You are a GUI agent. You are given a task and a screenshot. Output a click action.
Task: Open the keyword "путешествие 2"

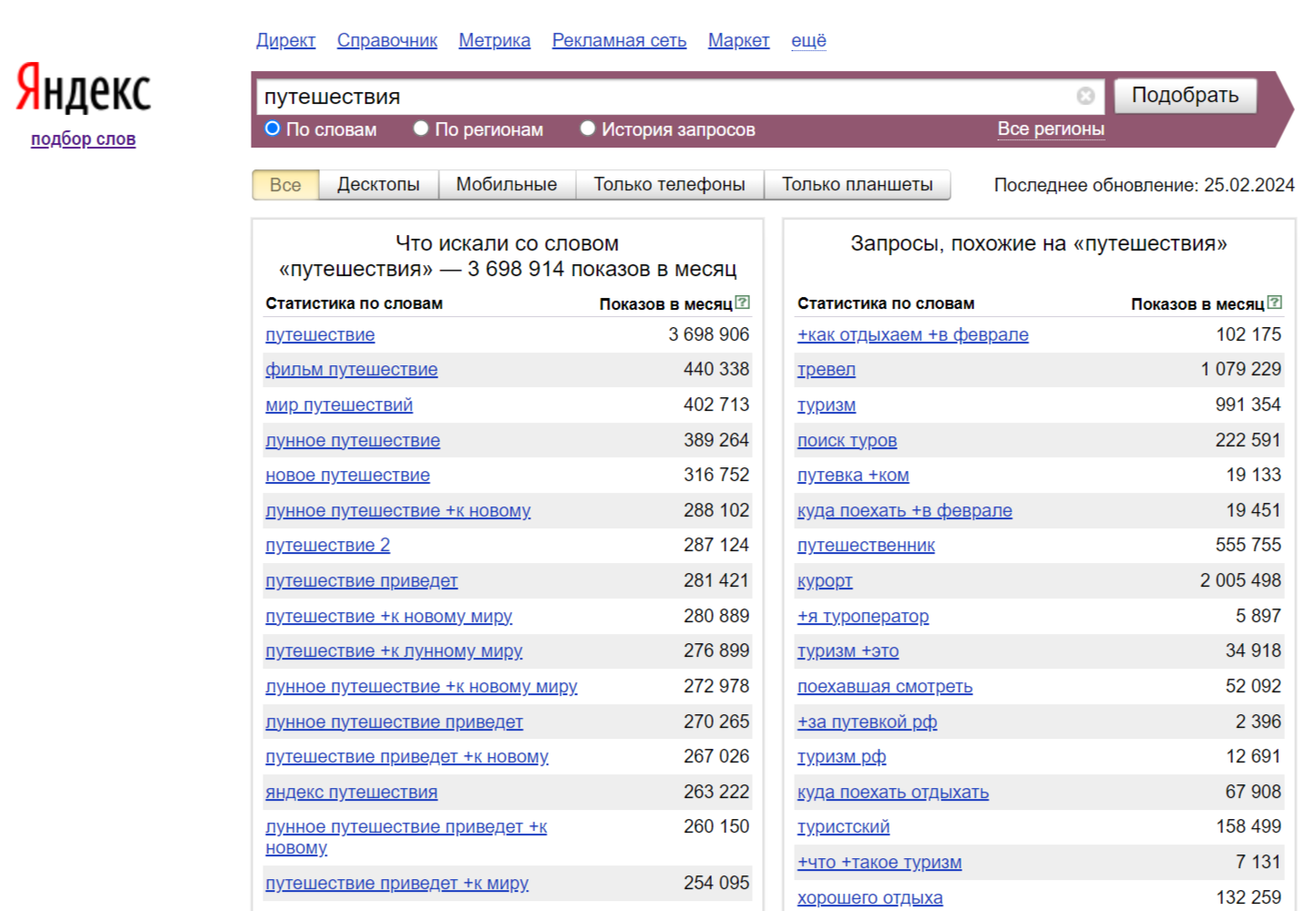(328, 546)
